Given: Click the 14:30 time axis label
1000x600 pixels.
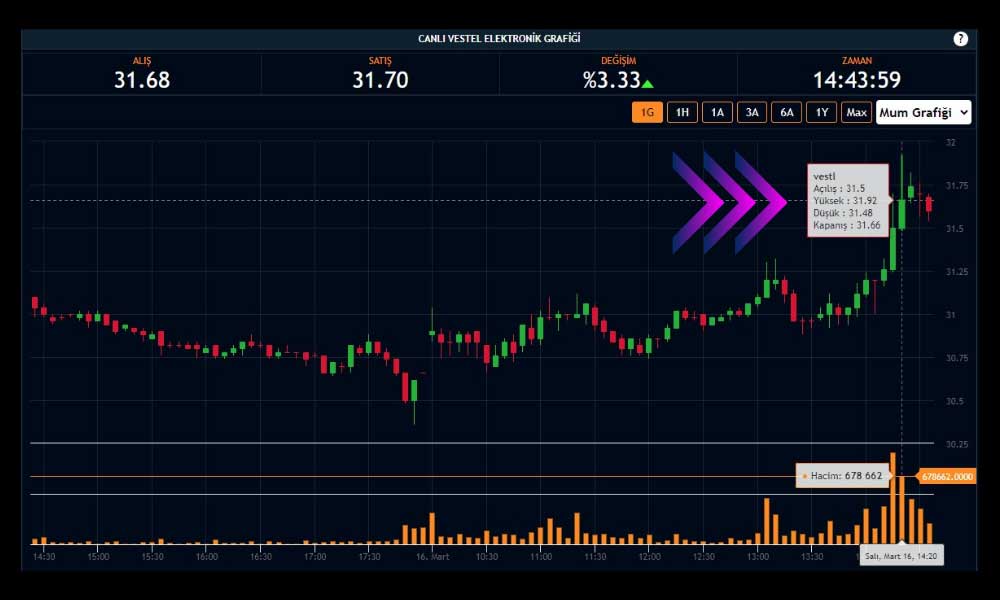Looking at the screenshot, I should (44, 557).
